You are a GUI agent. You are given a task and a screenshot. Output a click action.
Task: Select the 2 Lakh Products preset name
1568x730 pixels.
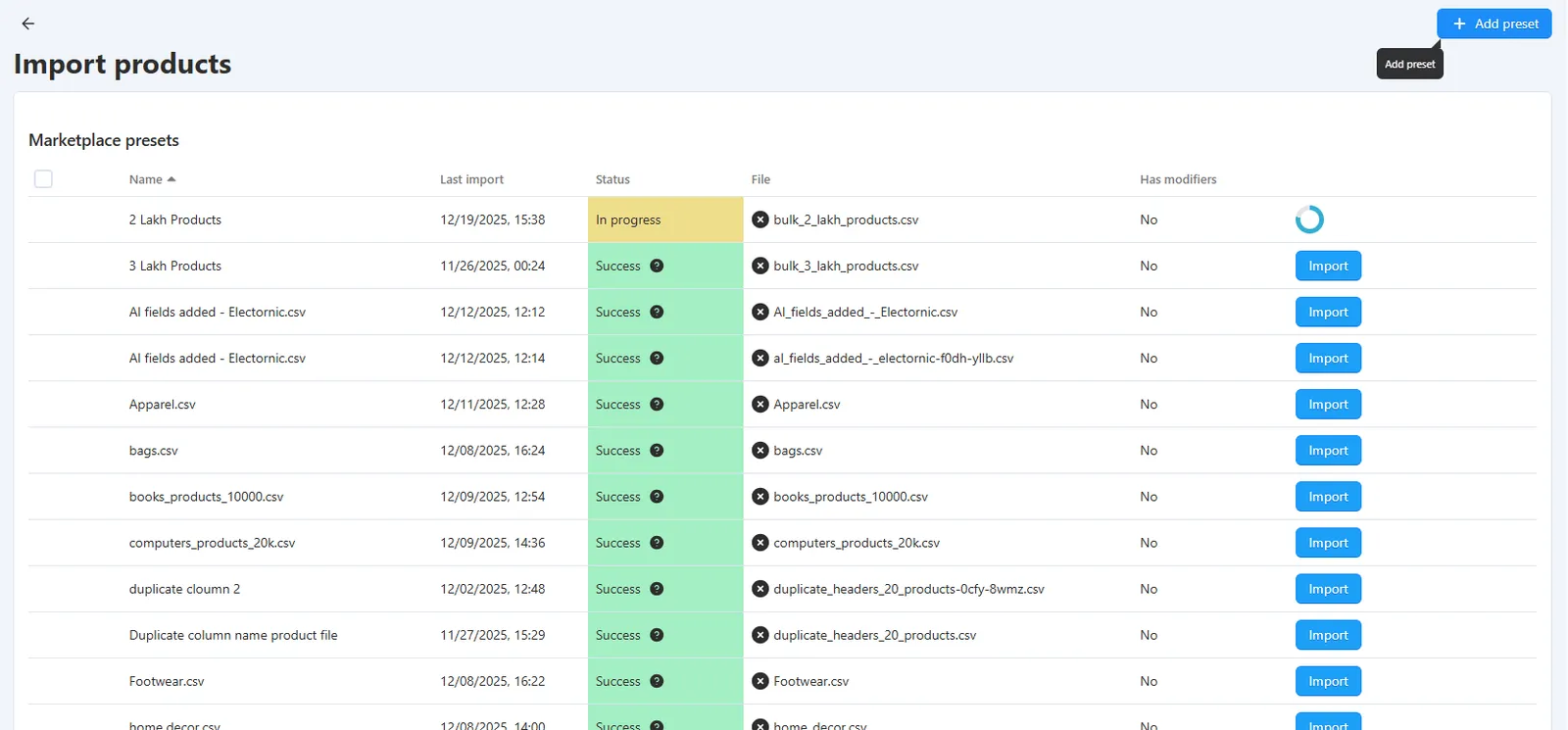(x=175, y=219)
